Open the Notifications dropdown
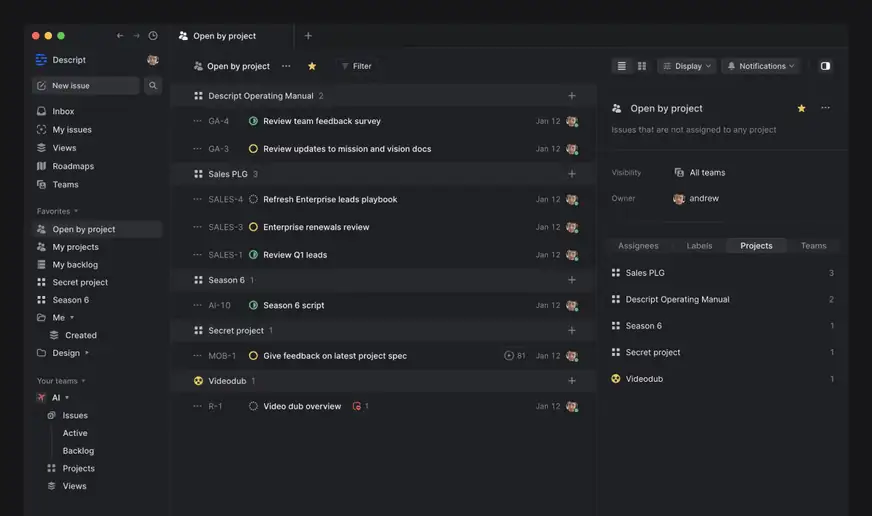The height and width of the screenshot is (516, 872). [761, 66]
